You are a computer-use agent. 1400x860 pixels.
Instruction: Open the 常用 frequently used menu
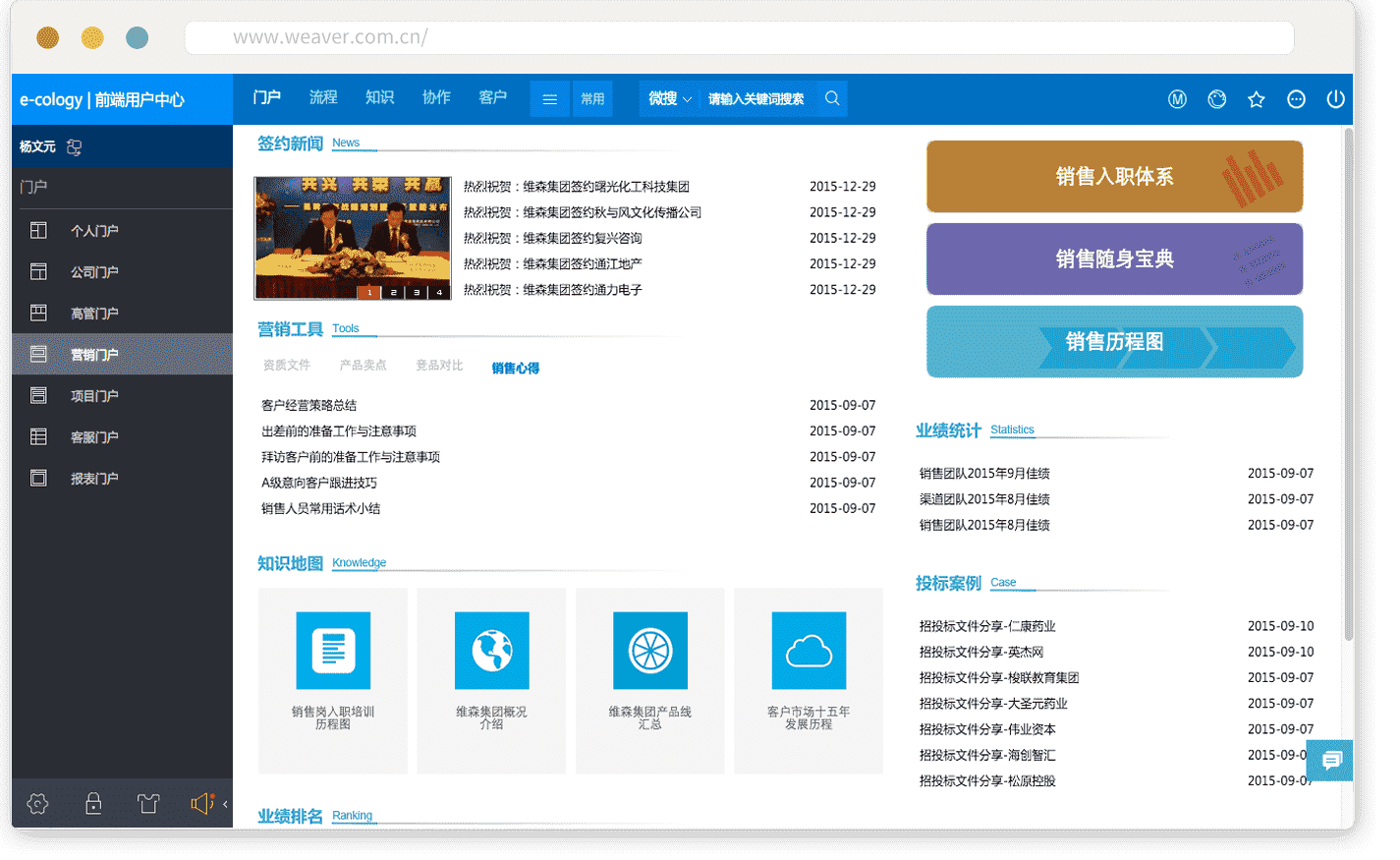pos(592,99)
